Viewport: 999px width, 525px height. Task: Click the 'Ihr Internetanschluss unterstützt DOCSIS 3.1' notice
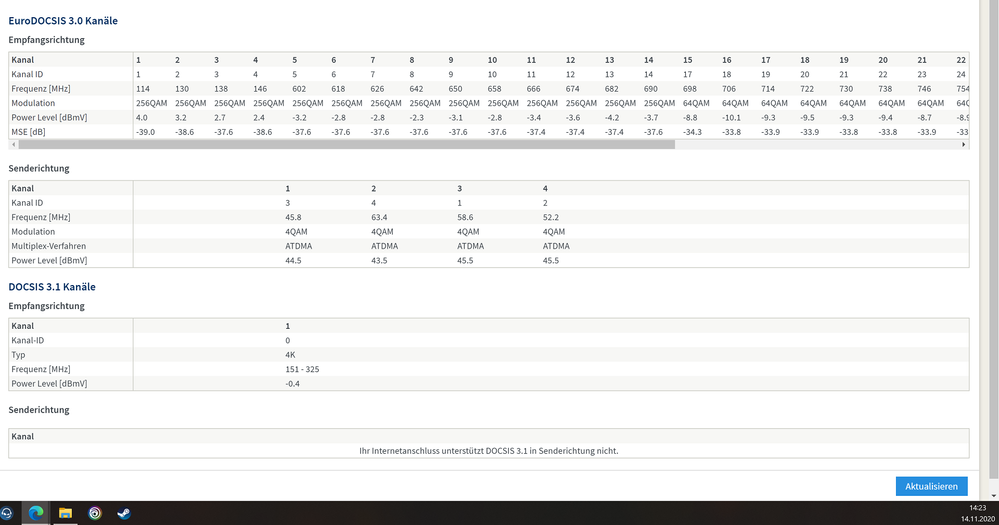(x=489, y=450)
